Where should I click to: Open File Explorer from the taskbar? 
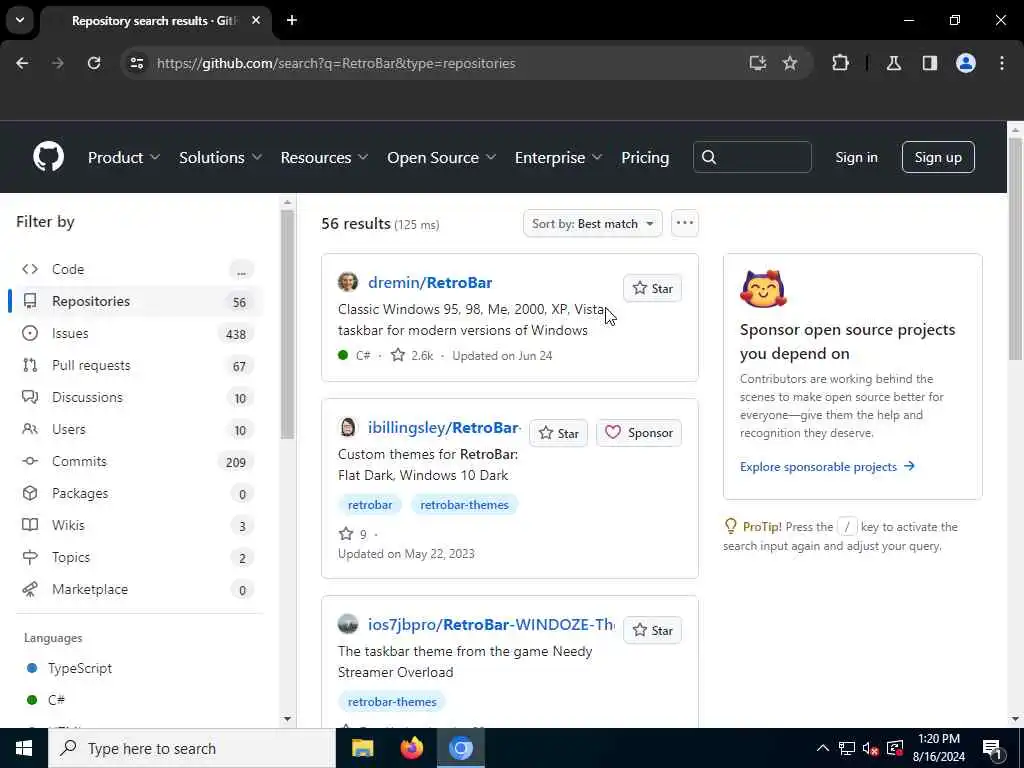[x=362, y=748]
